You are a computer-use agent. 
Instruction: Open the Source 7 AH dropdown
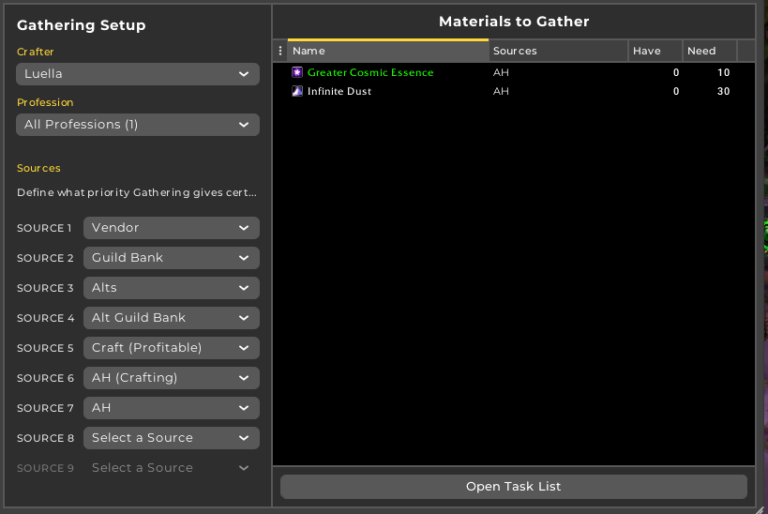[171, 408]
